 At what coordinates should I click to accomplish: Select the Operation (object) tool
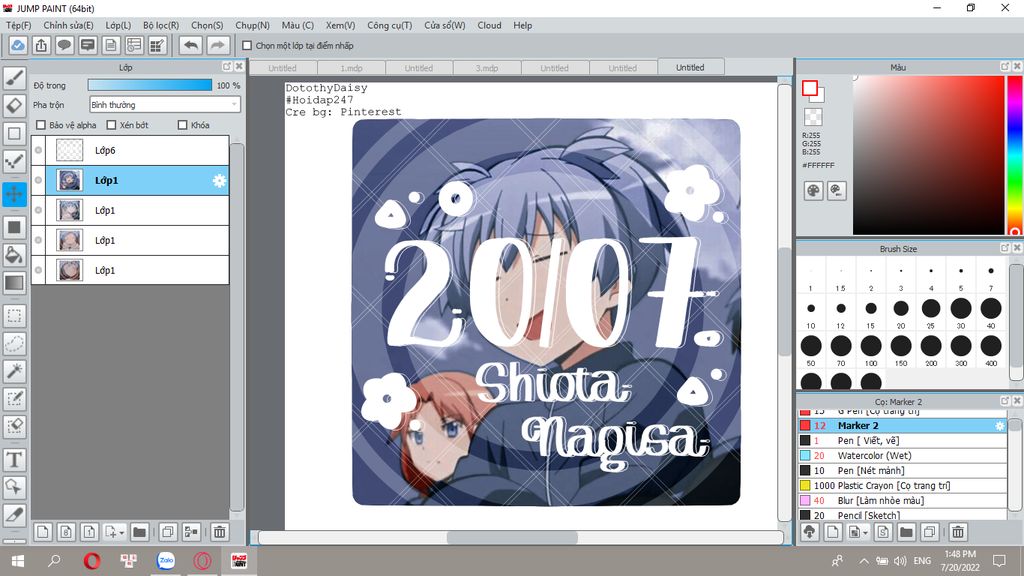pyautogui.click(x=14, y=487)
